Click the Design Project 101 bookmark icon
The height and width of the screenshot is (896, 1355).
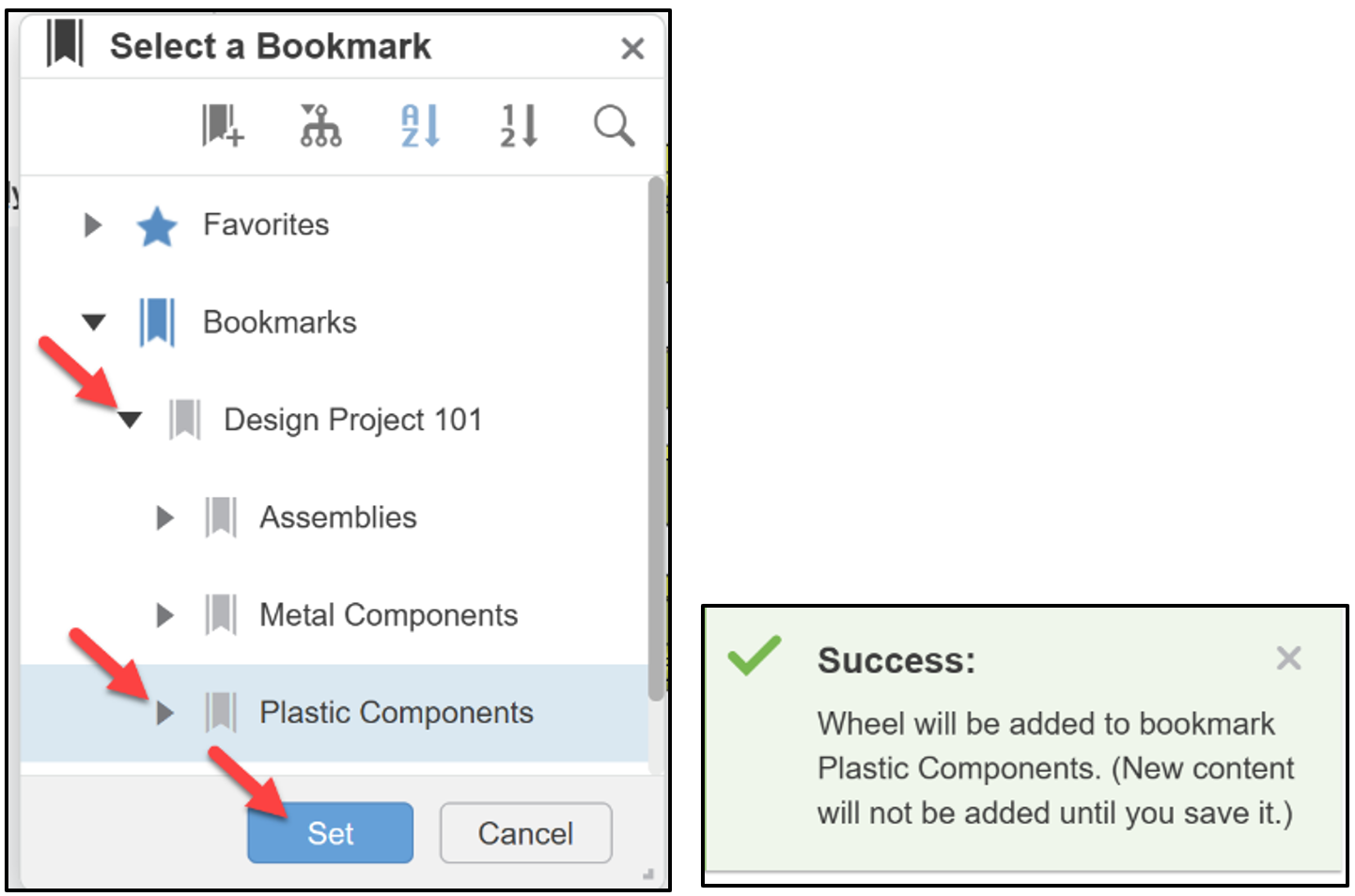coord(184,420)
